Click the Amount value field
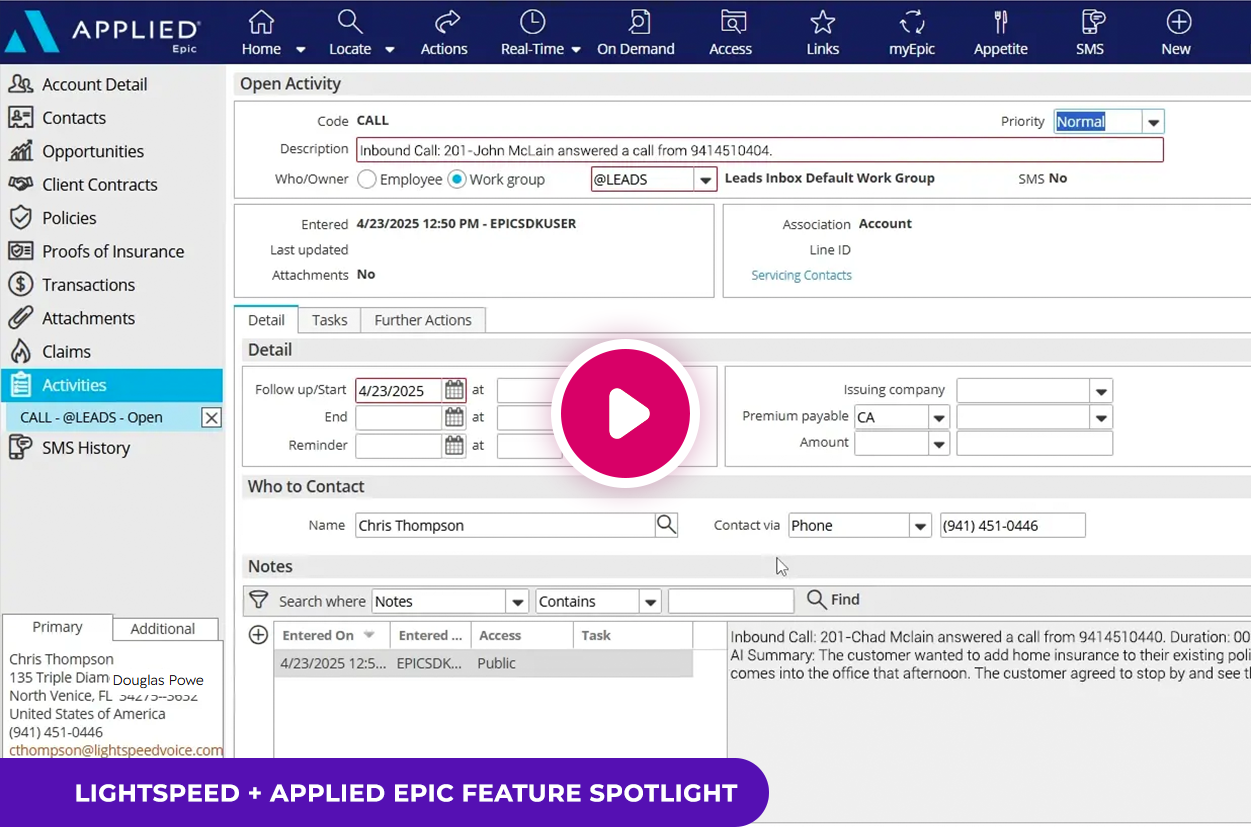The width and height of the screenshot is (1251, 827). 1034,443
